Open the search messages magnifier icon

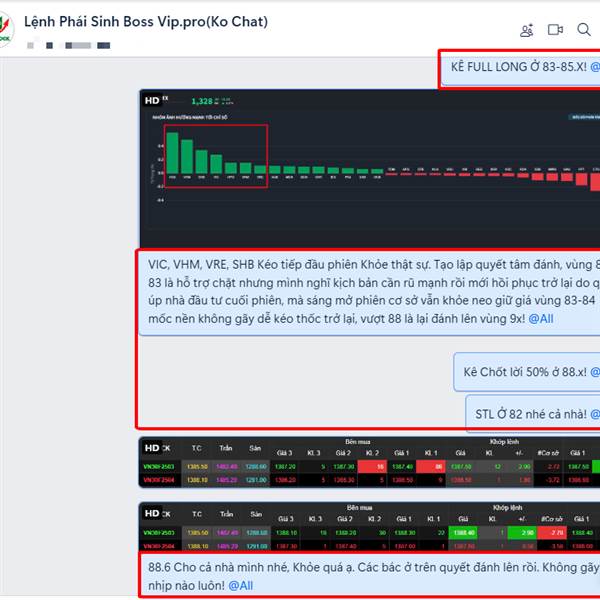[x=584, y=29]
